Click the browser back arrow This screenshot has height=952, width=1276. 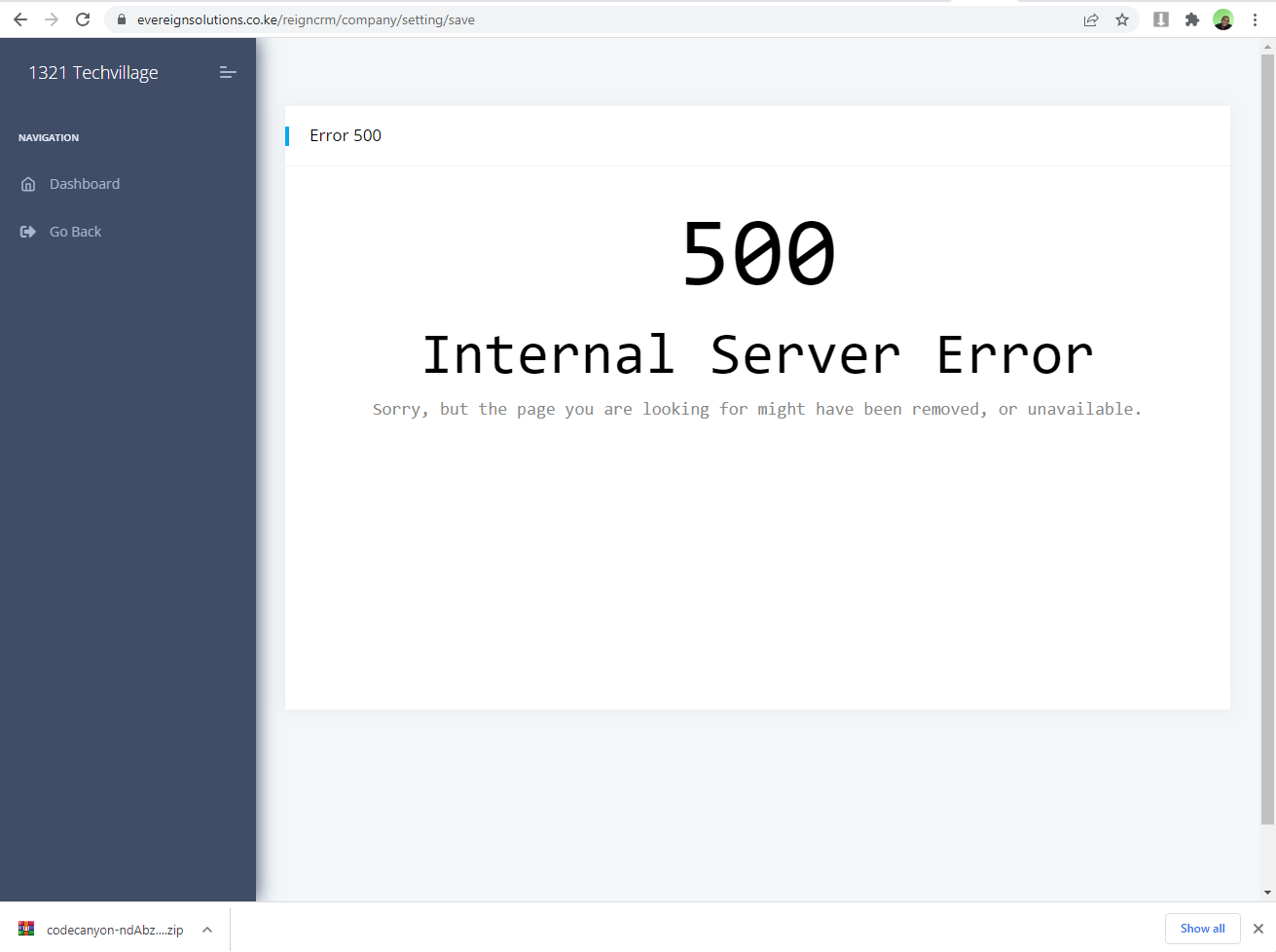20,19
